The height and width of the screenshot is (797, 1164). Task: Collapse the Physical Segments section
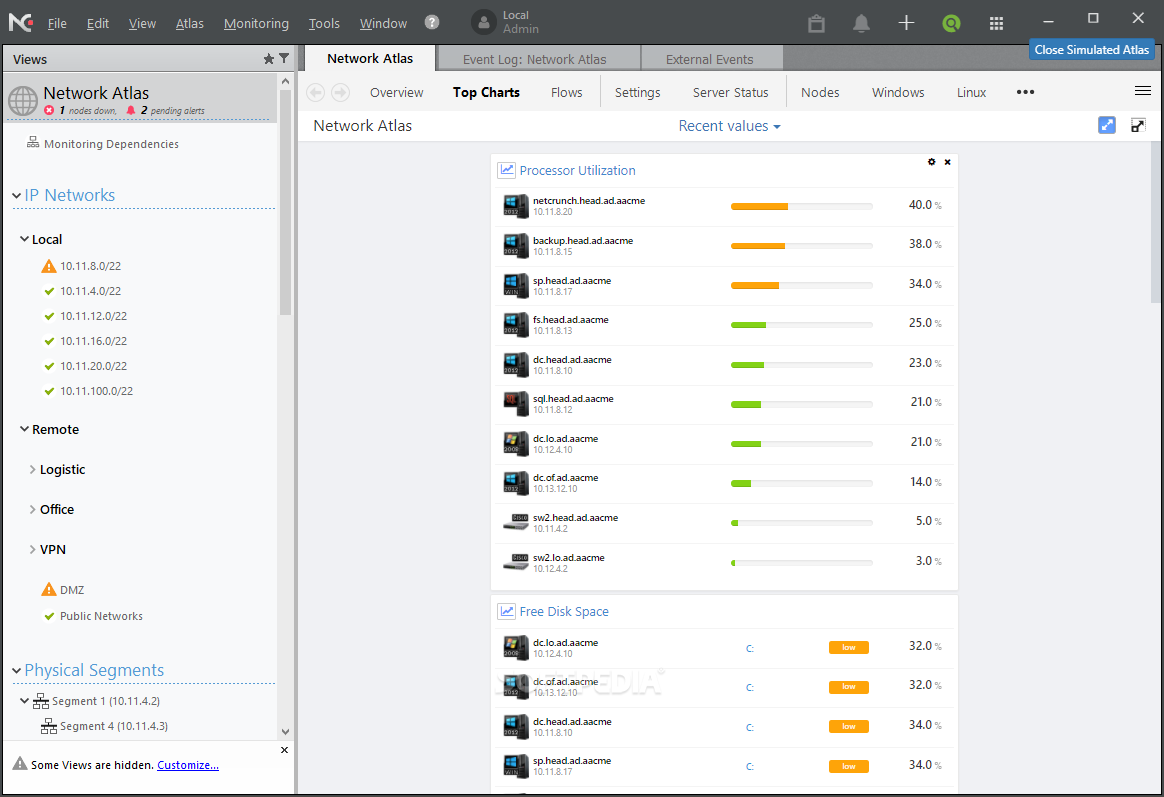16,670
